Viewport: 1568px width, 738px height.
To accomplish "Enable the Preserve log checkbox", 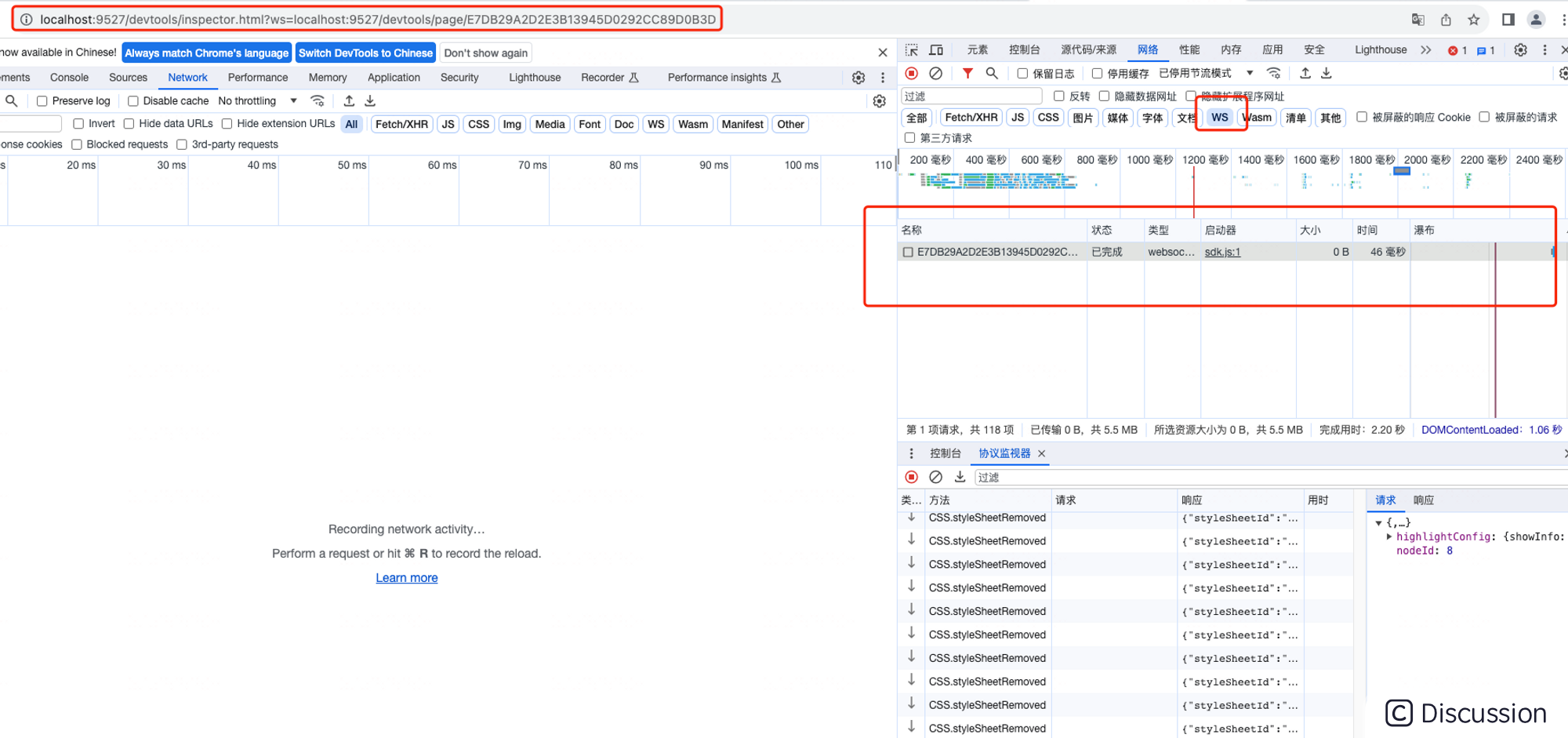I will (x=42, y=101).
